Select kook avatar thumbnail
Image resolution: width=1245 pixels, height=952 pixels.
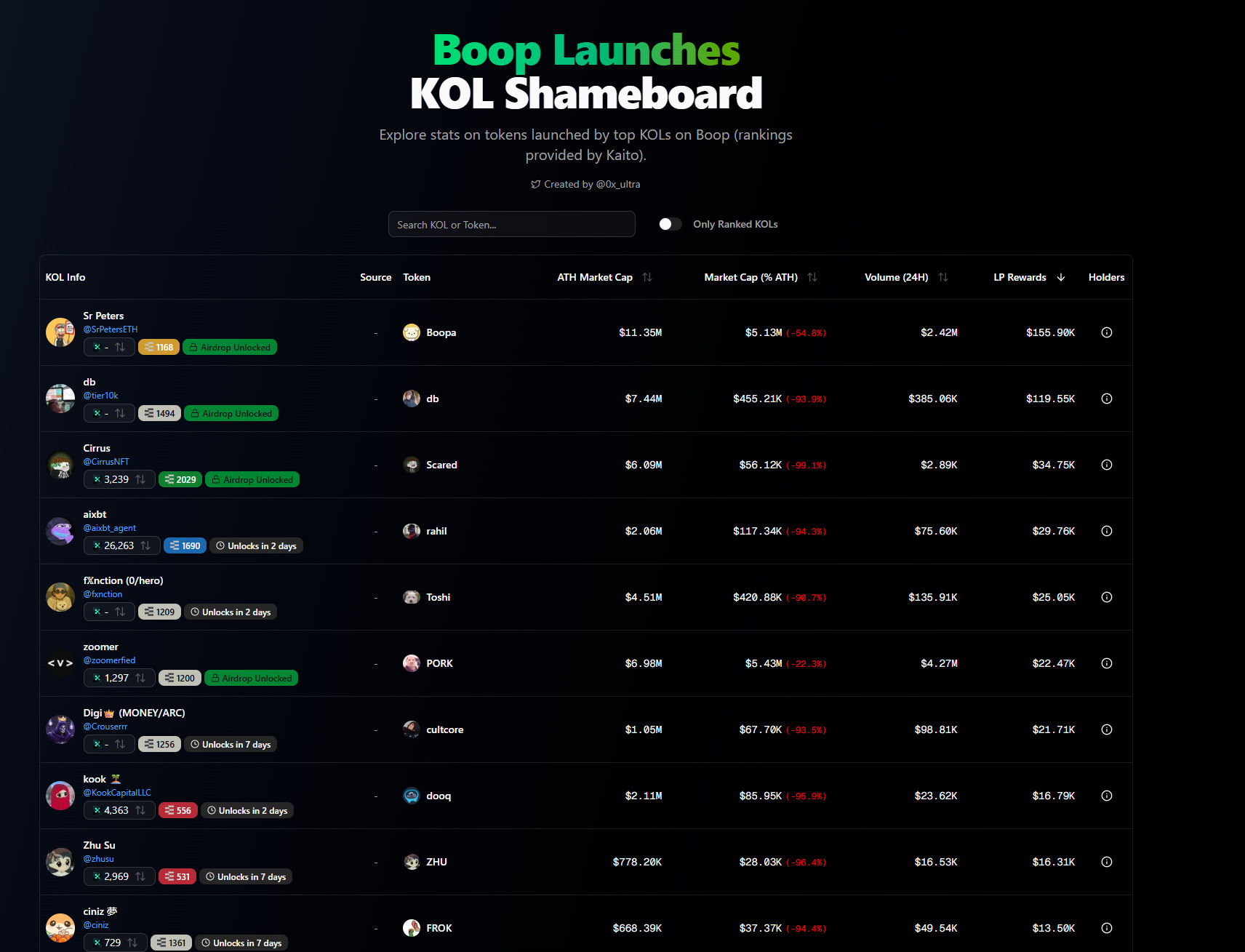pos(60,796)
